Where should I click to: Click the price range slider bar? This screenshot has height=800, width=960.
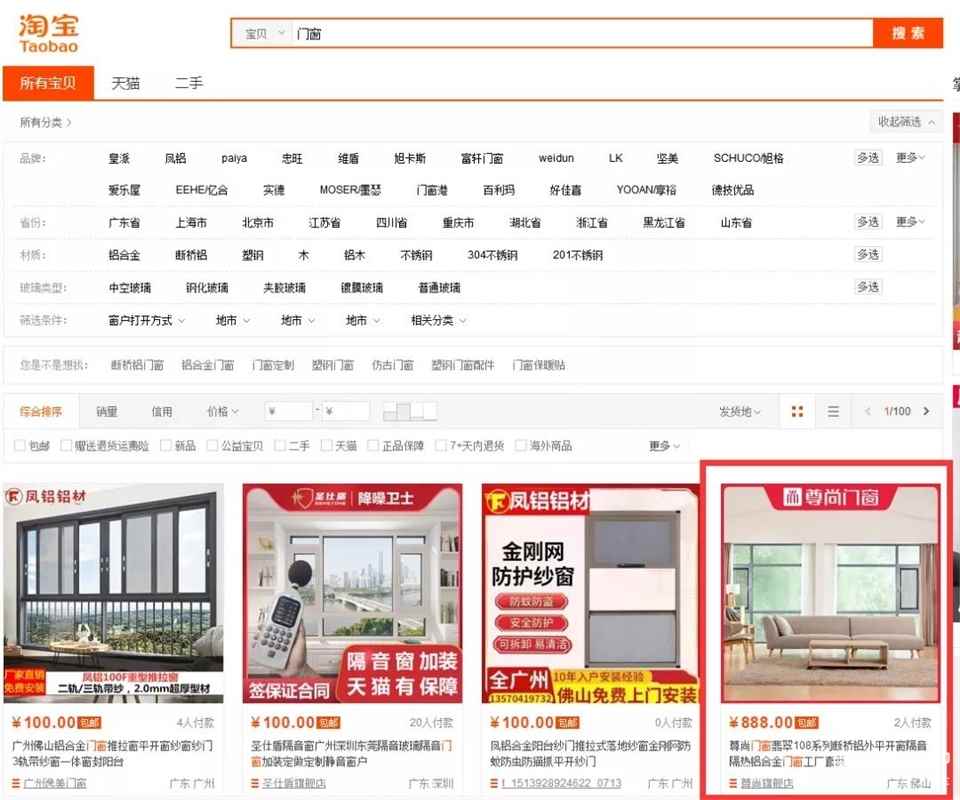coord(410,411)
